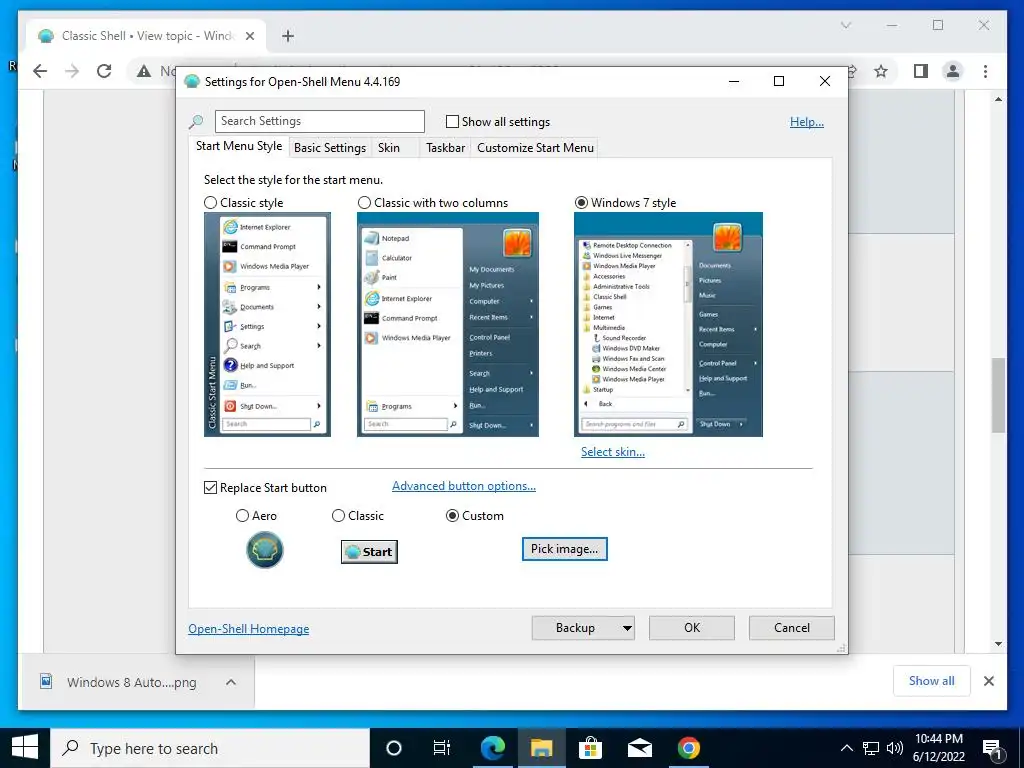Bookmark this page with the star icon

coord(881,71)
